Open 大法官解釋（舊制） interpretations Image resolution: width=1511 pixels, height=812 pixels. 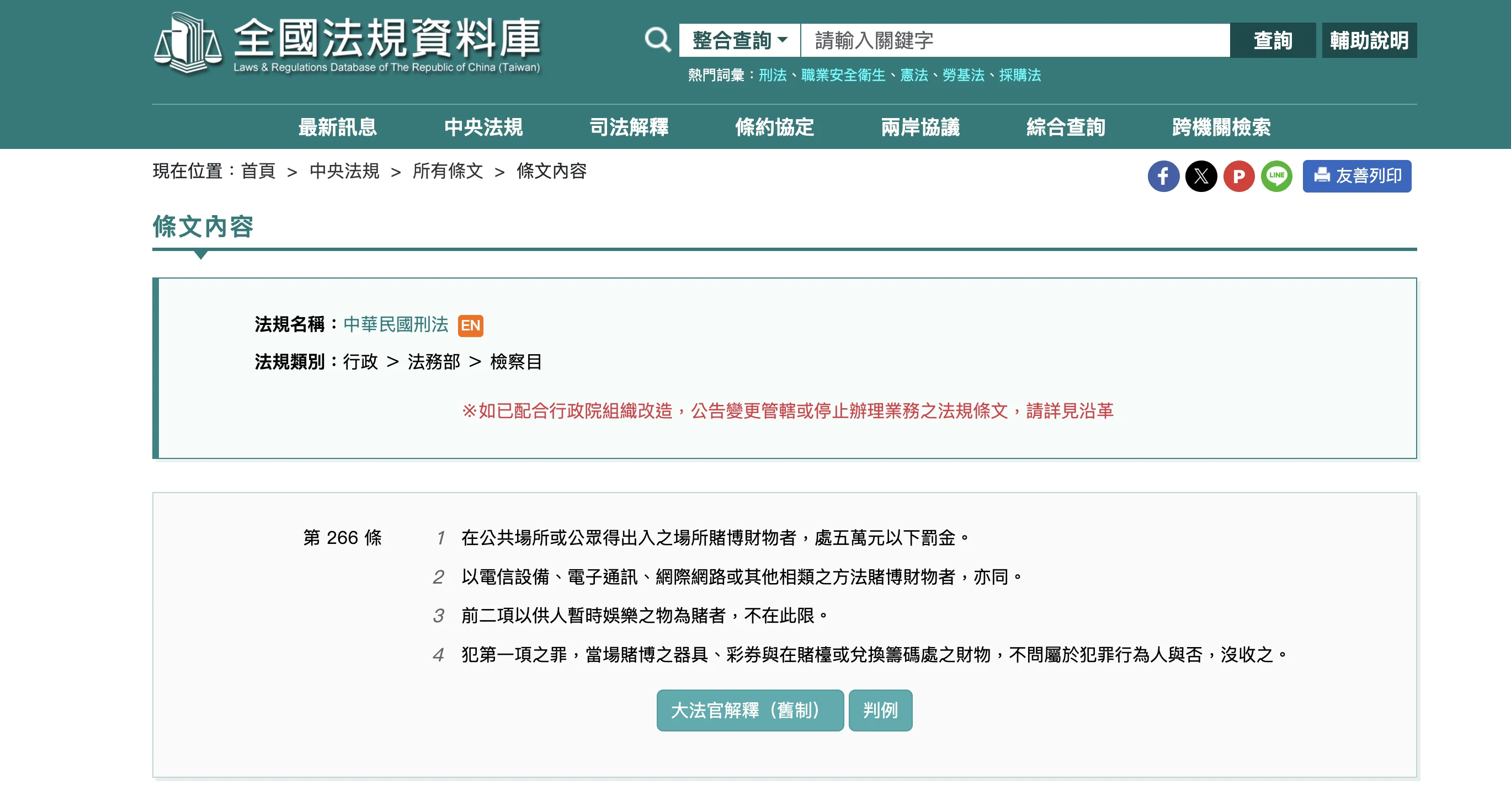point(750,710)
